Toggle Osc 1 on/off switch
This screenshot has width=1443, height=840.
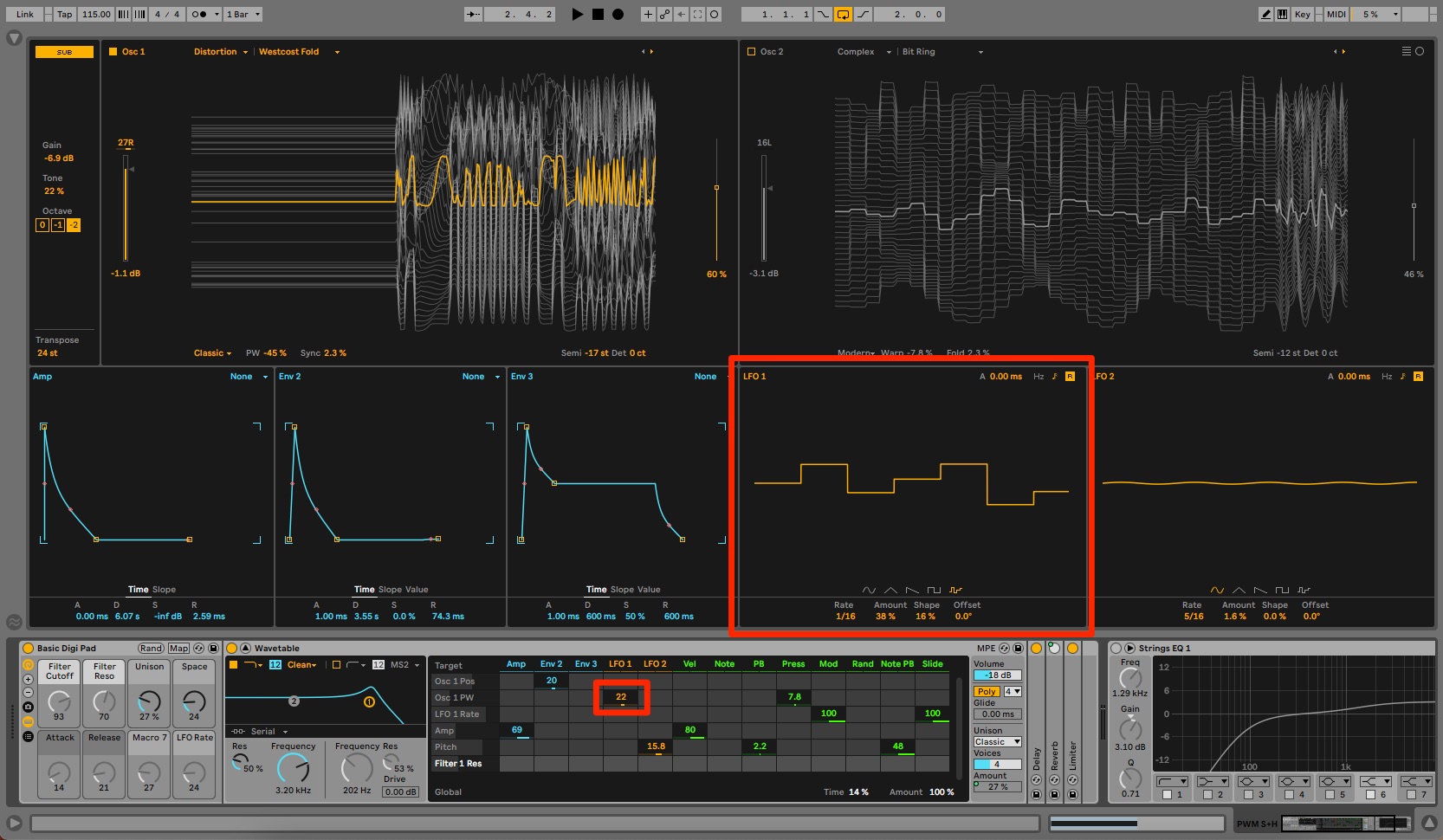(113, 52)
